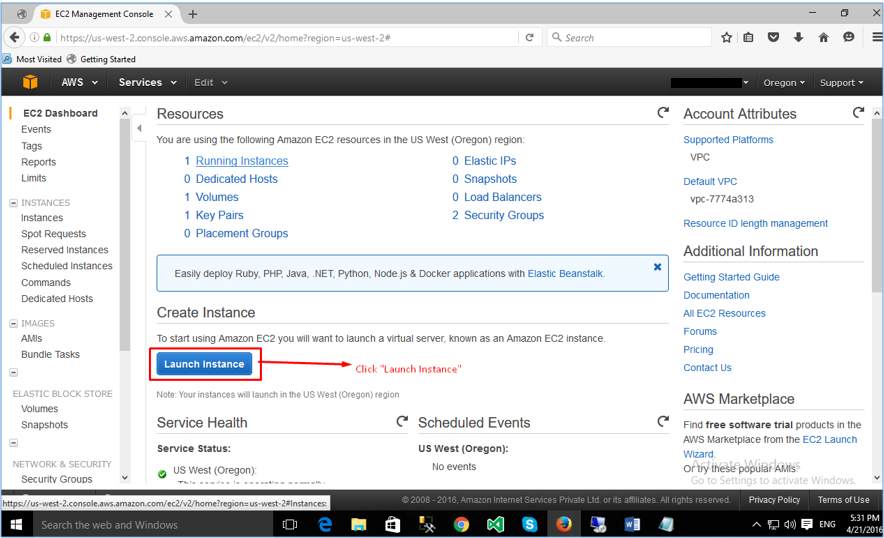Image resolution: width=884 pixels, height=538 pixels.
Task: Open the chat smiley icon in toolbar
Action: (x=848, y=37)
